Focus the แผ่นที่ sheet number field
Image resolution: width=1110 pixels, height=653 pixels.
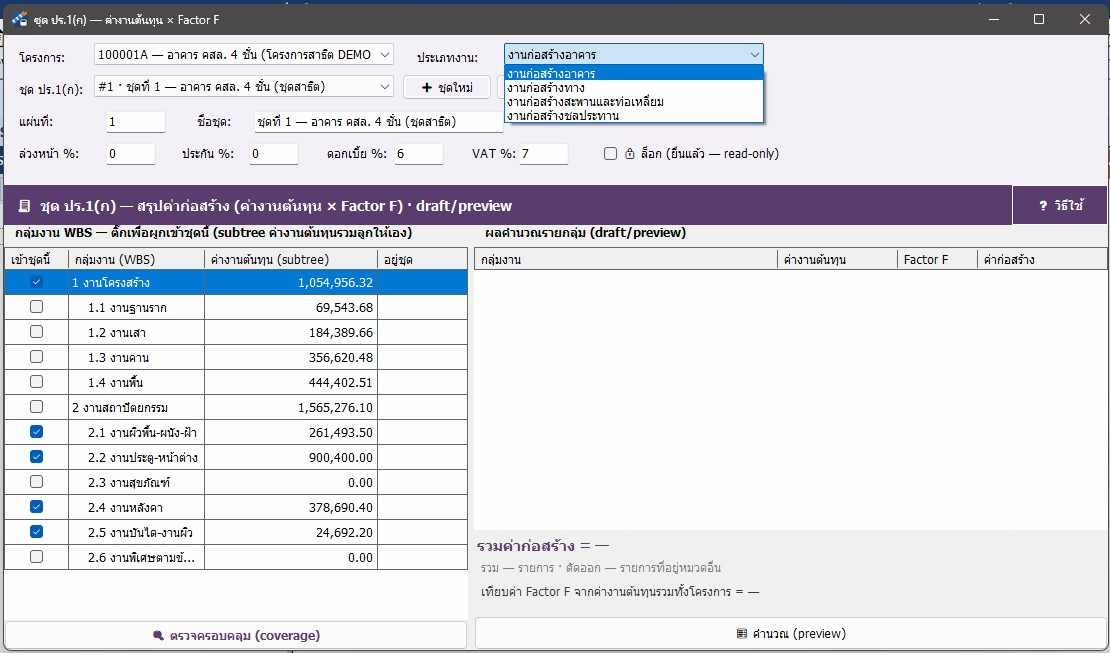click(135, 122)
